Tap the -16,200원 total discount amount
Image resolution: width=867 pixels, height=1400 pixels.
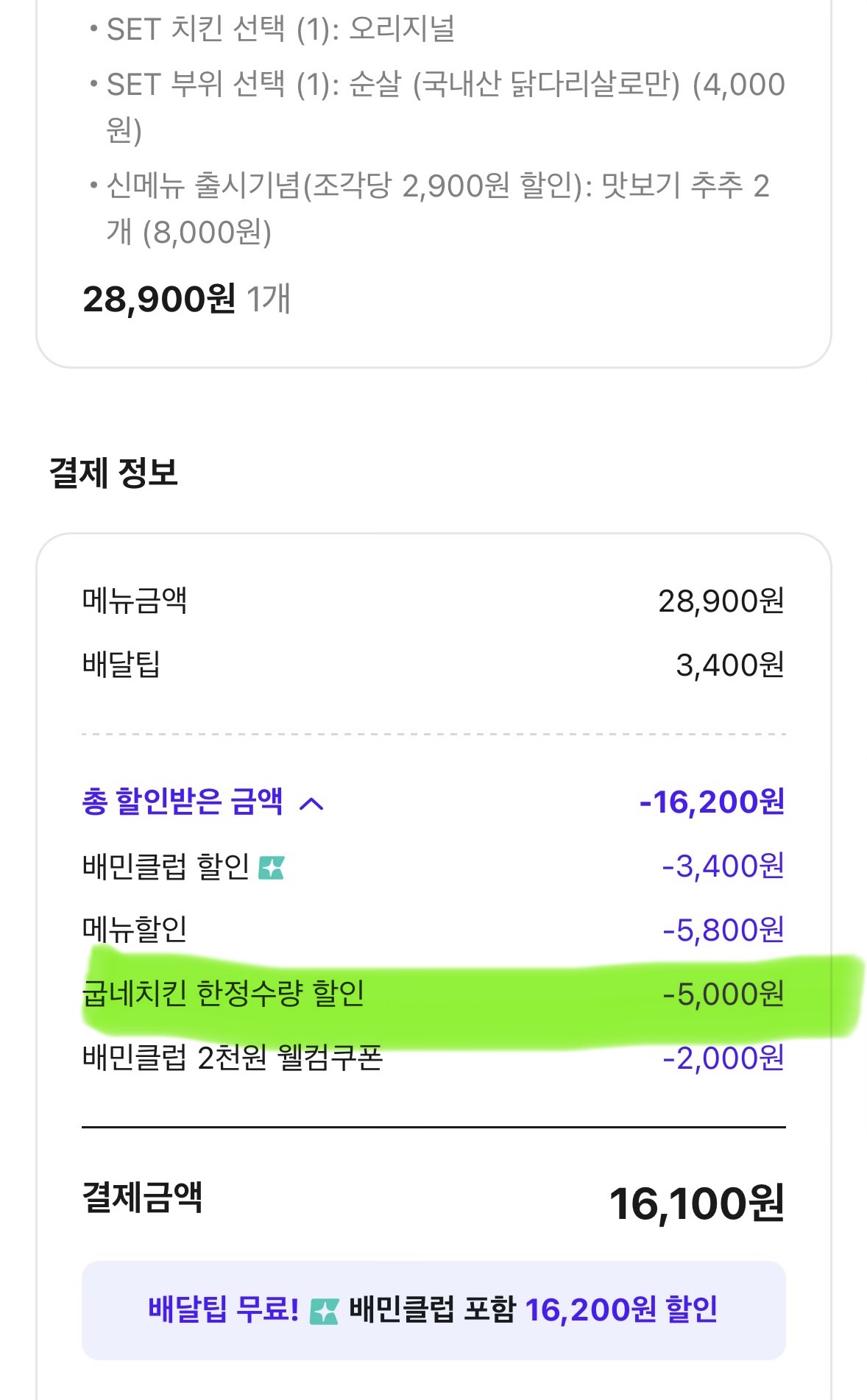point(712,802)
